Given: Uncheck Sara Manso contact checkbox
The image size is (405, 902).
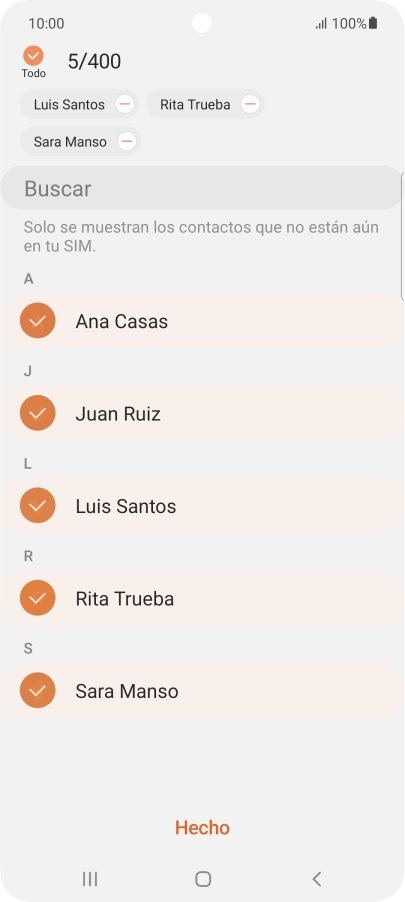Looking at the screenshot, I should [37, 690].
